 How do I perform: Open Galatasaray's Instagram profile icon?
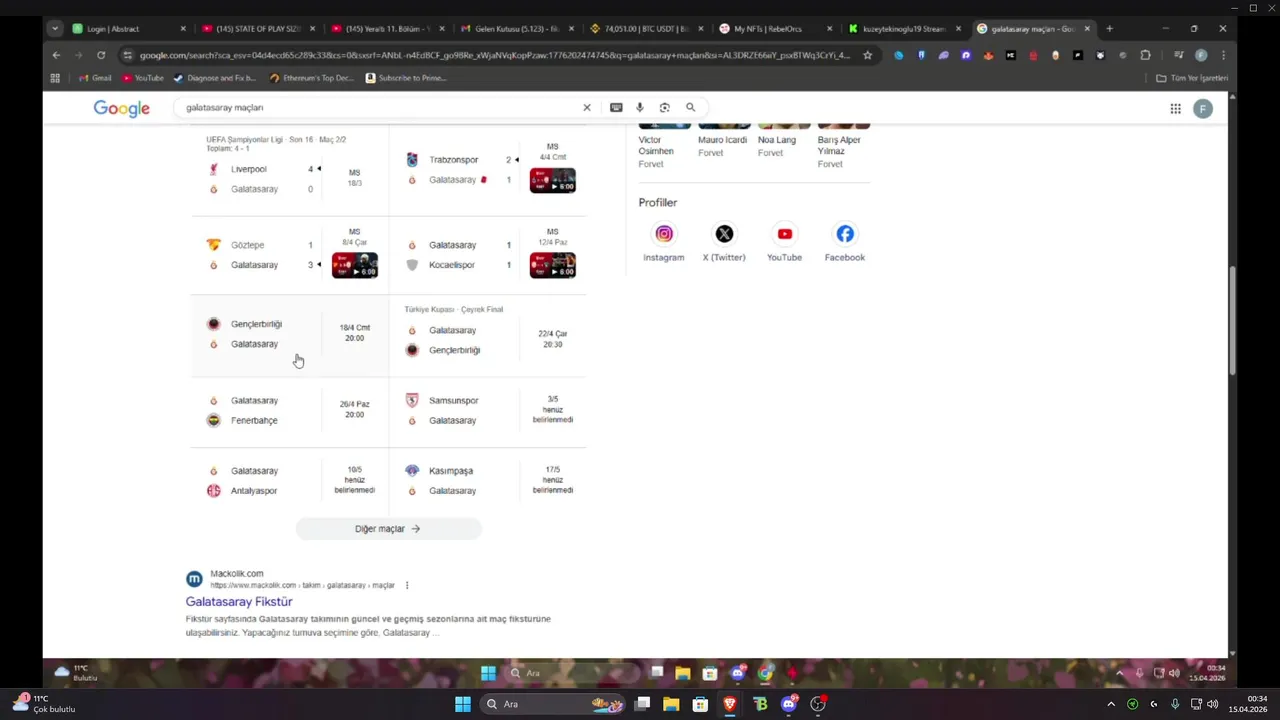[x=664, y=234]
